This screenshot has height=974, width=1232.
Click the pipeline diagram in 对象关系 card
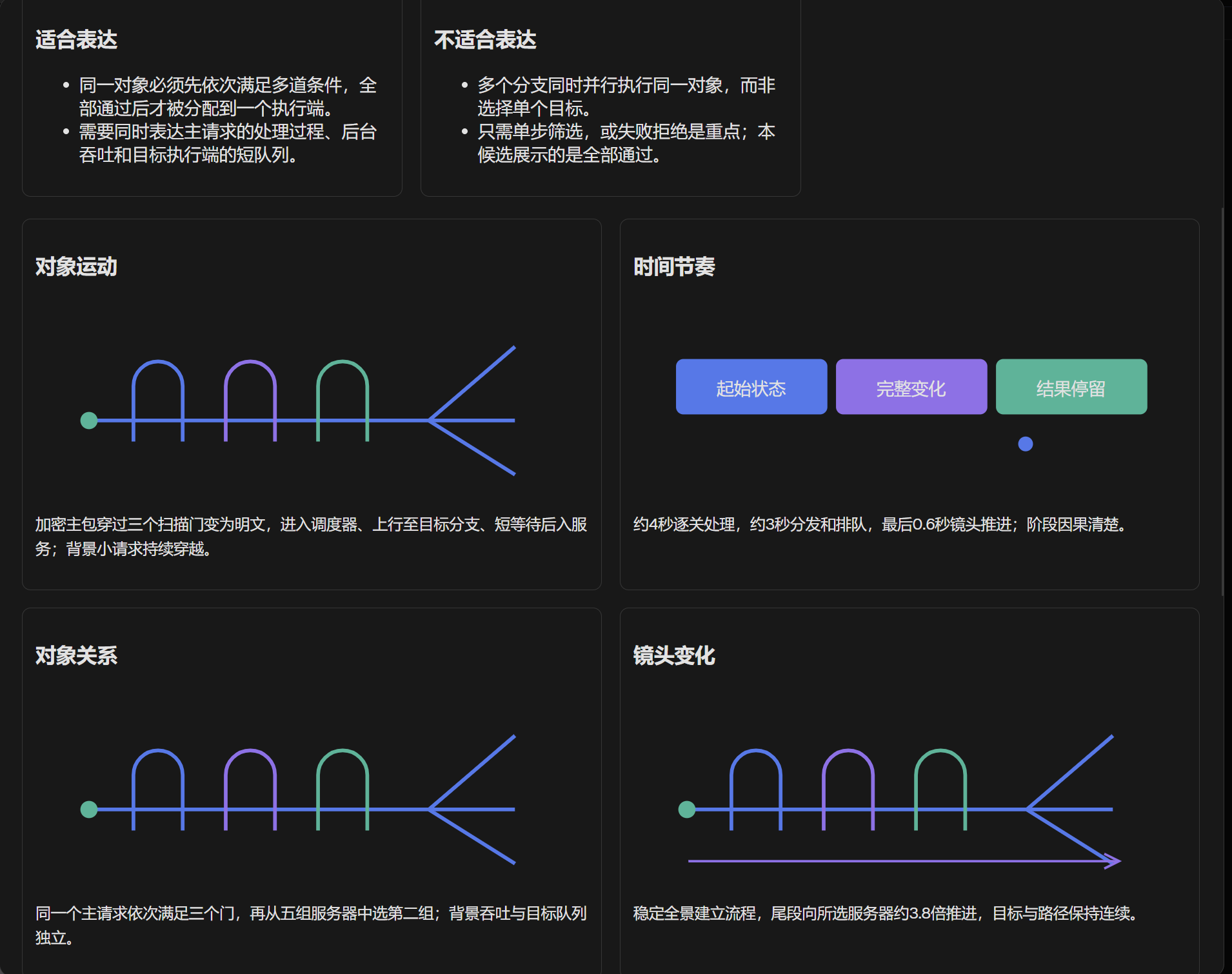298,800
